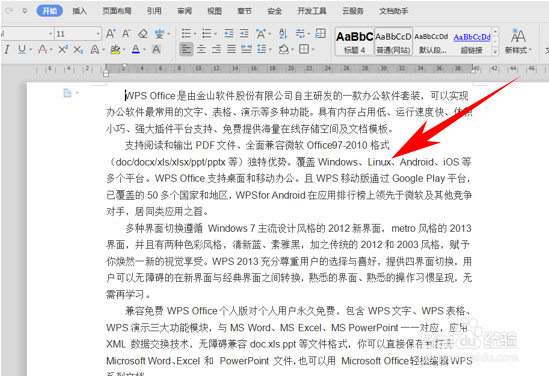The height and width of the screenshot is (376, 549).
Task: Click the text effects outlined A icon
Action: (95, 49)
